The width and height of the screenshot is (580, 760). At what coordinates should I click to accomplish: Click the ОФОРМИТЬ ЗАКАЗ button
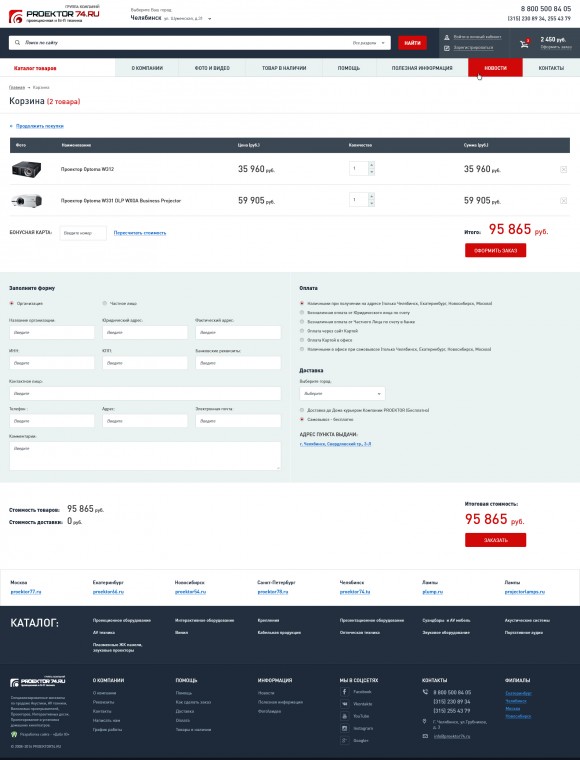pyautogui.click(x=495, y=251)
